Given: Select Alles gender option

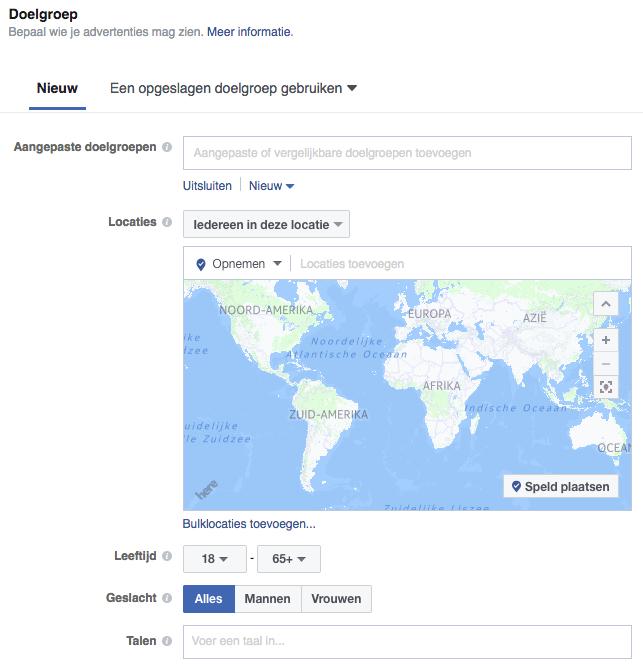Looking at the screenshot, I should point(208,599).
